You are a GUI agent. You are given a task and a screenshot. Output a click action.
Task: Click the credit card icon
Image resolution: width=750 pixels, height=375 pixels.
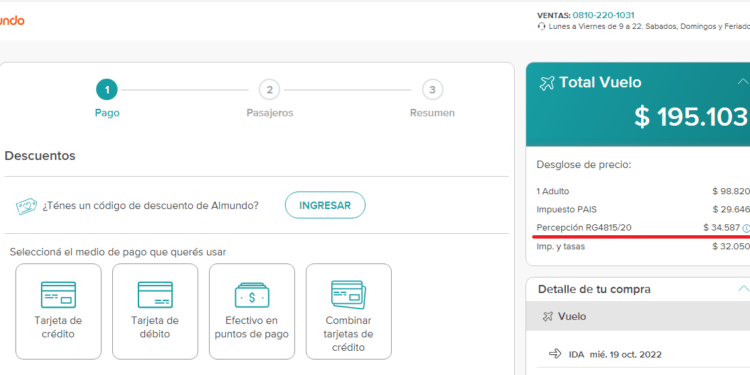click(x=58, y=295)
